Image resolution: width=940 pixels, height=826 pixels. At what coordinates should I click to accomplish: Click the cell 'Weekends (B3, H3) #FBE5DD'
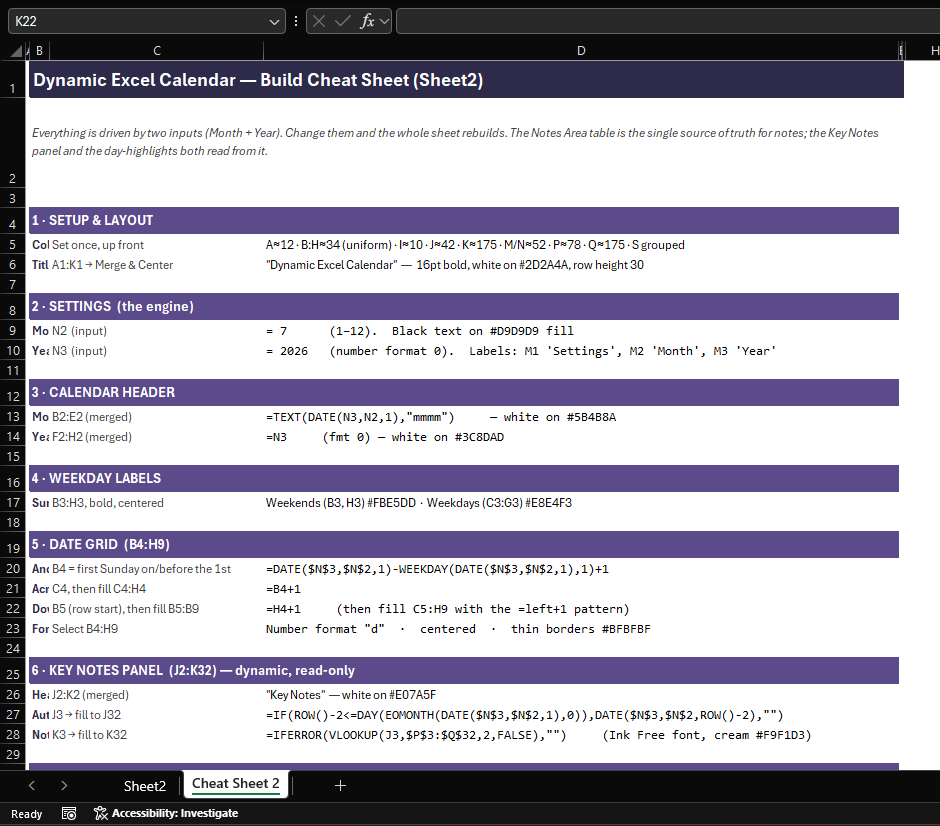point(581,503)
